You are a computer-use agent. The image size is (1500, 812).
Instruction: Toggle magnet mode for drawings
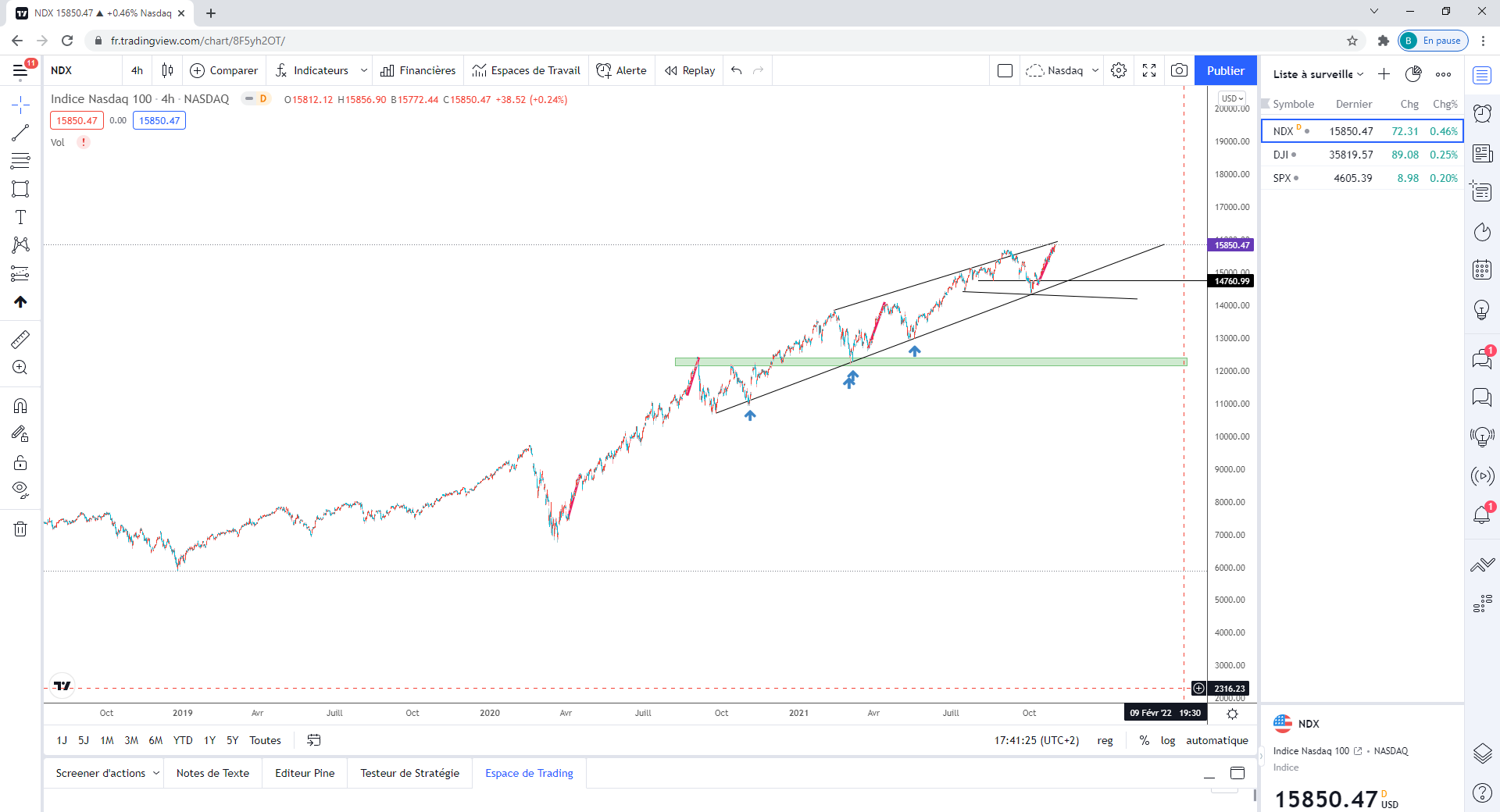pos(20,406)
